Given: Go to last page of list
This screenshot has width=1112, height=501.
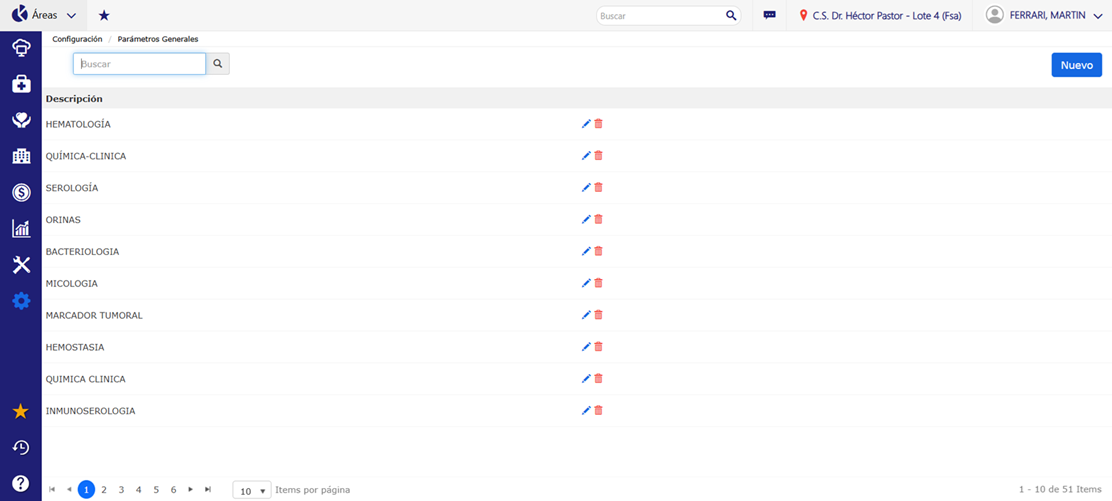Looking at the screenshot, I should pyautogui.click(x=208, y=490).
